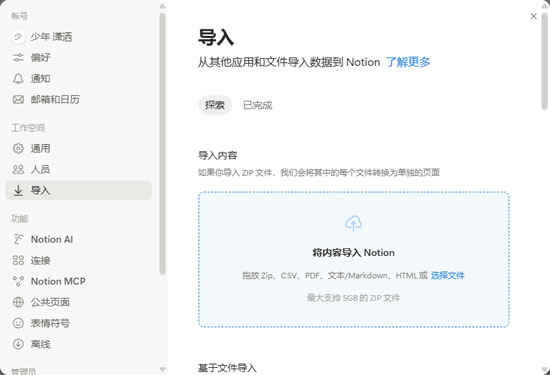The image size is (550, 375).
Task: Open the 偏好 preferences section
Action: point(79,58)
